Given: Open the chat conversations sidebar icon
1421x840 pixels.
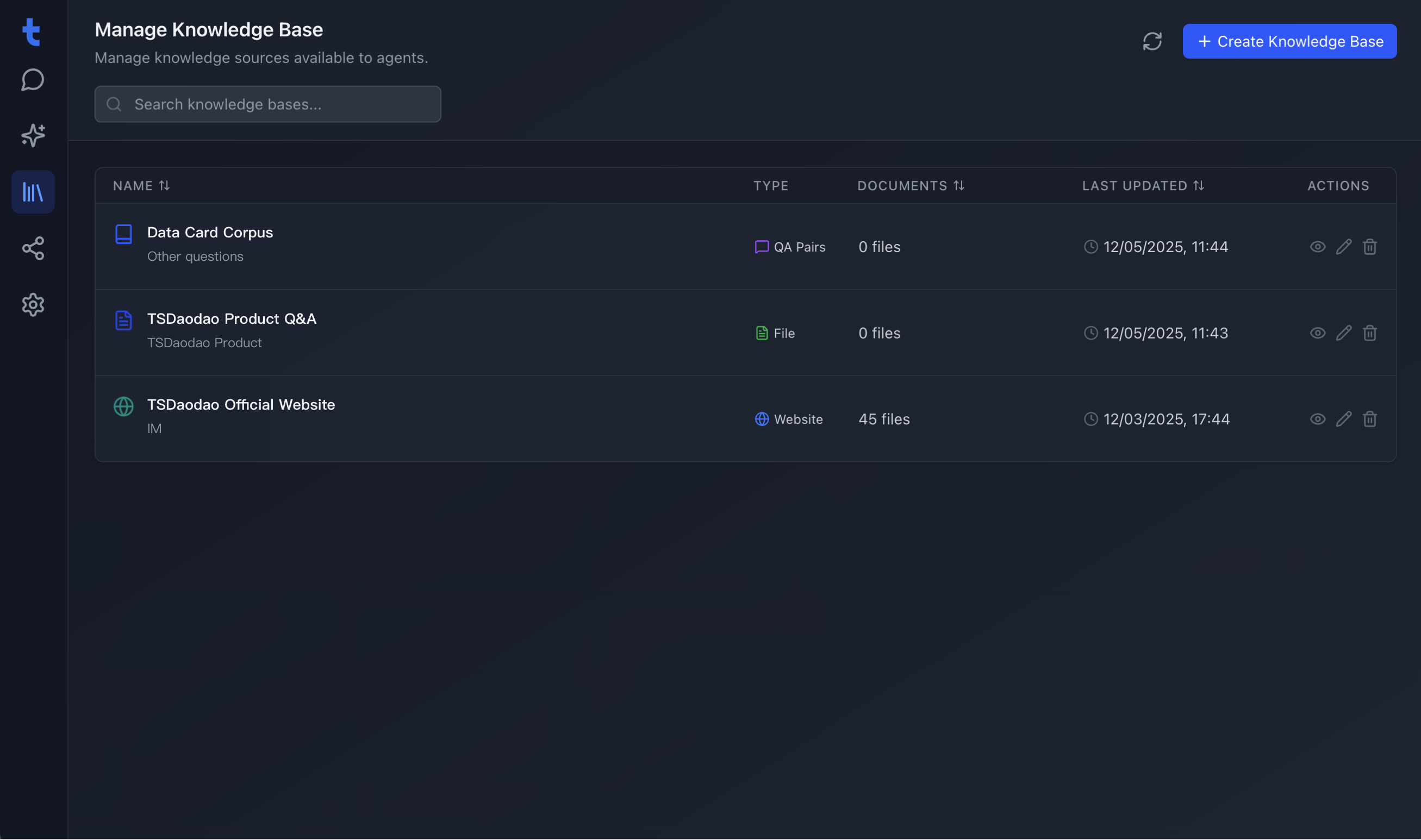Looking at the screenshot, I should (x=33, y=80).
